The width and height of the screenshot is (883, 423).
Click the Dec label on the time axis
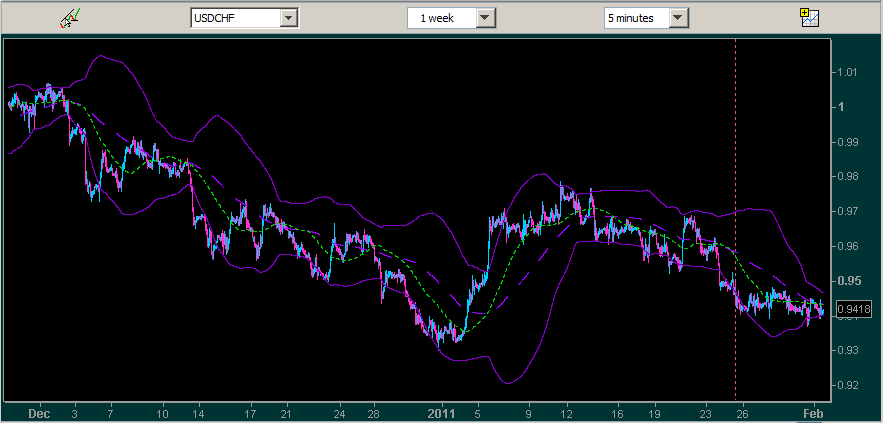click(39, 412)
